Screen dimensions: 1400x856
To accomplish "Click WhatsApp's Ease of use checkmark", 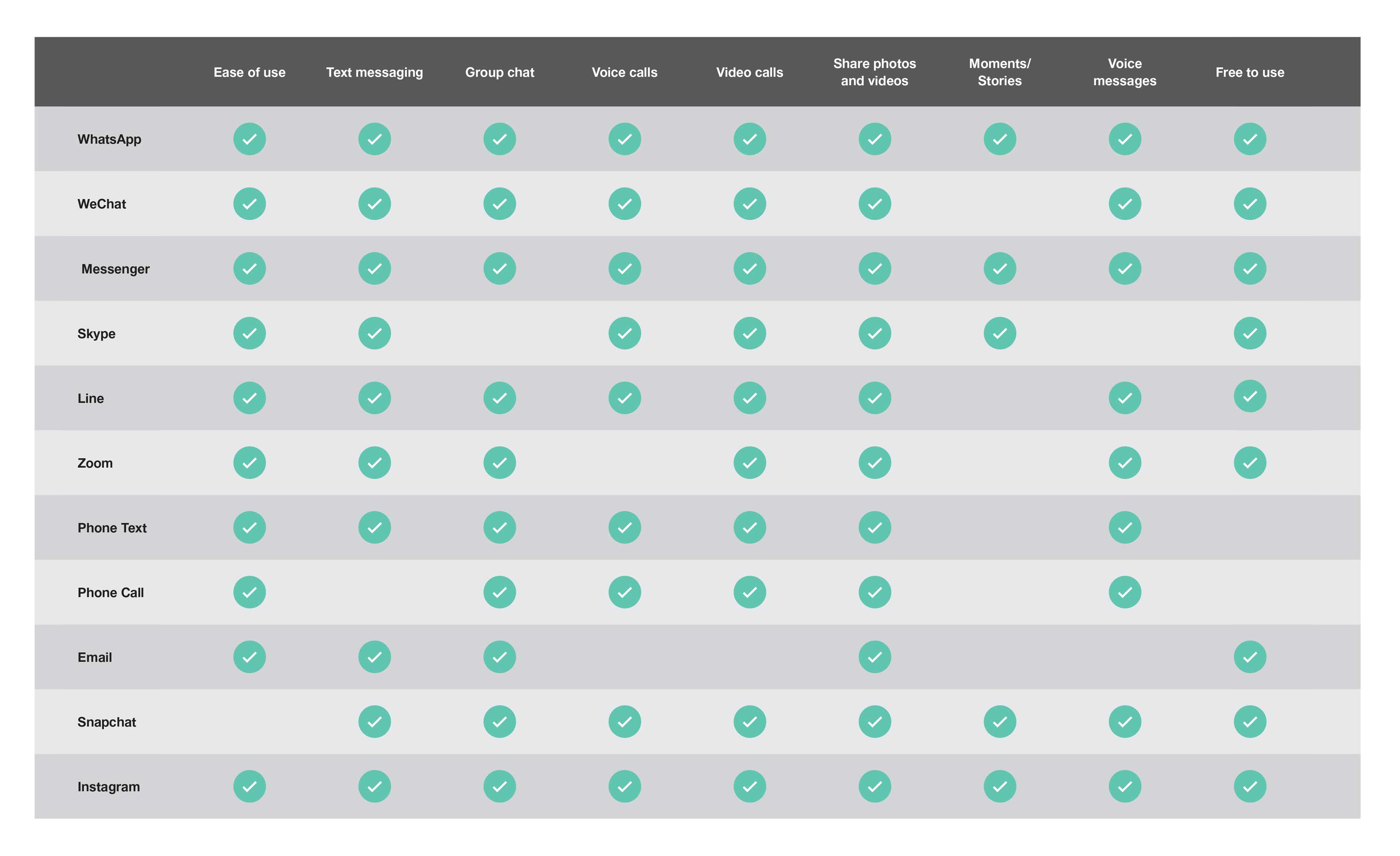I will point(249,139).
